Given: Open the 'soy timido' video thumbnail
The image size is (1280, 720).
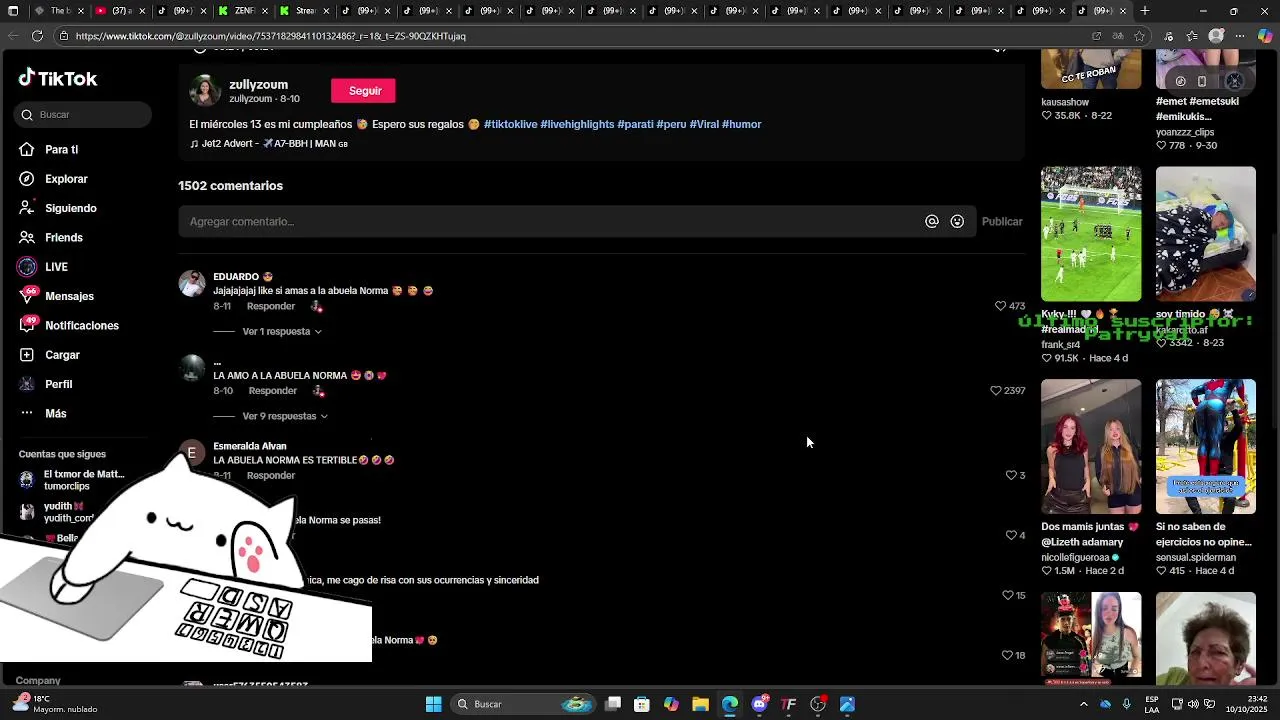Looking at the screenshot, I should coord(1206,234).
